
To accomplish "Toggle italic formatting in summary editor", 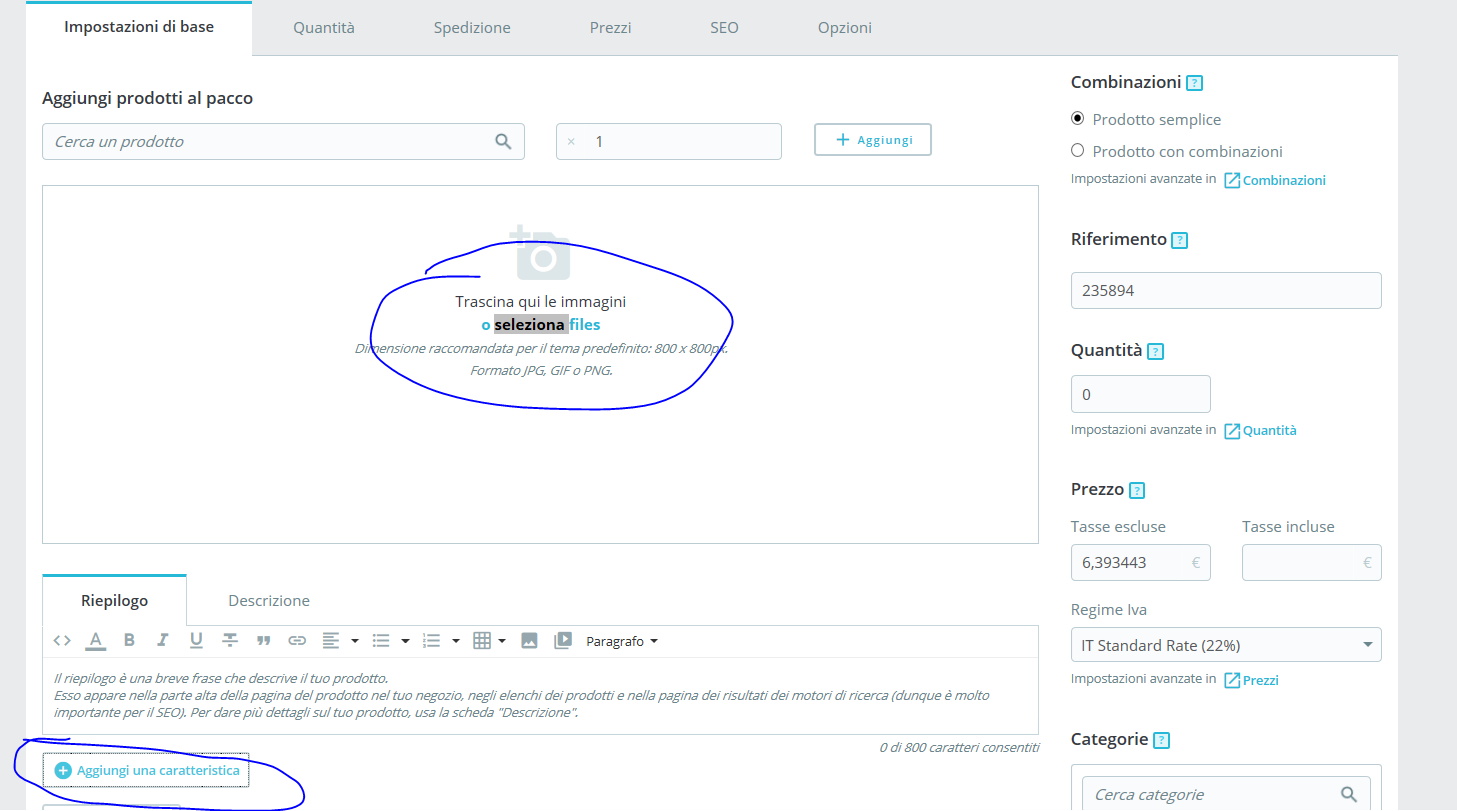I will click(162, 641).
